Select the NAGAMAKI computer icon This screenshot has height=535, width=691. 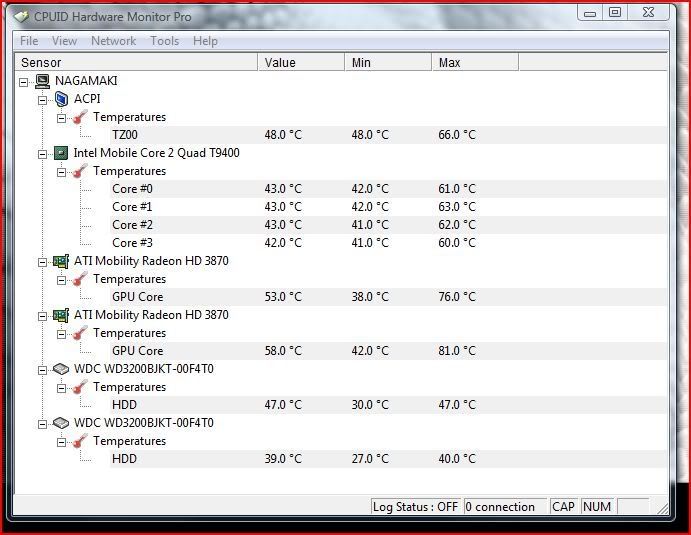click(x=42, y=81)
